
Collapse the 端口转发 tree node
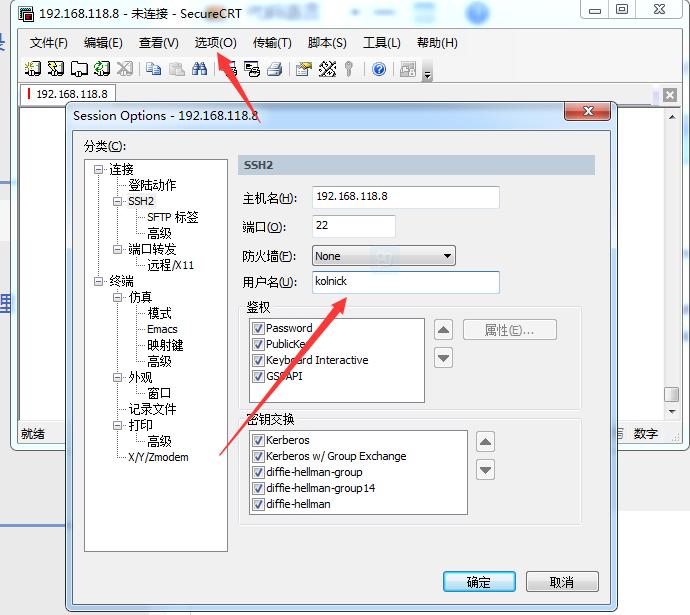(x=117, y=249)
